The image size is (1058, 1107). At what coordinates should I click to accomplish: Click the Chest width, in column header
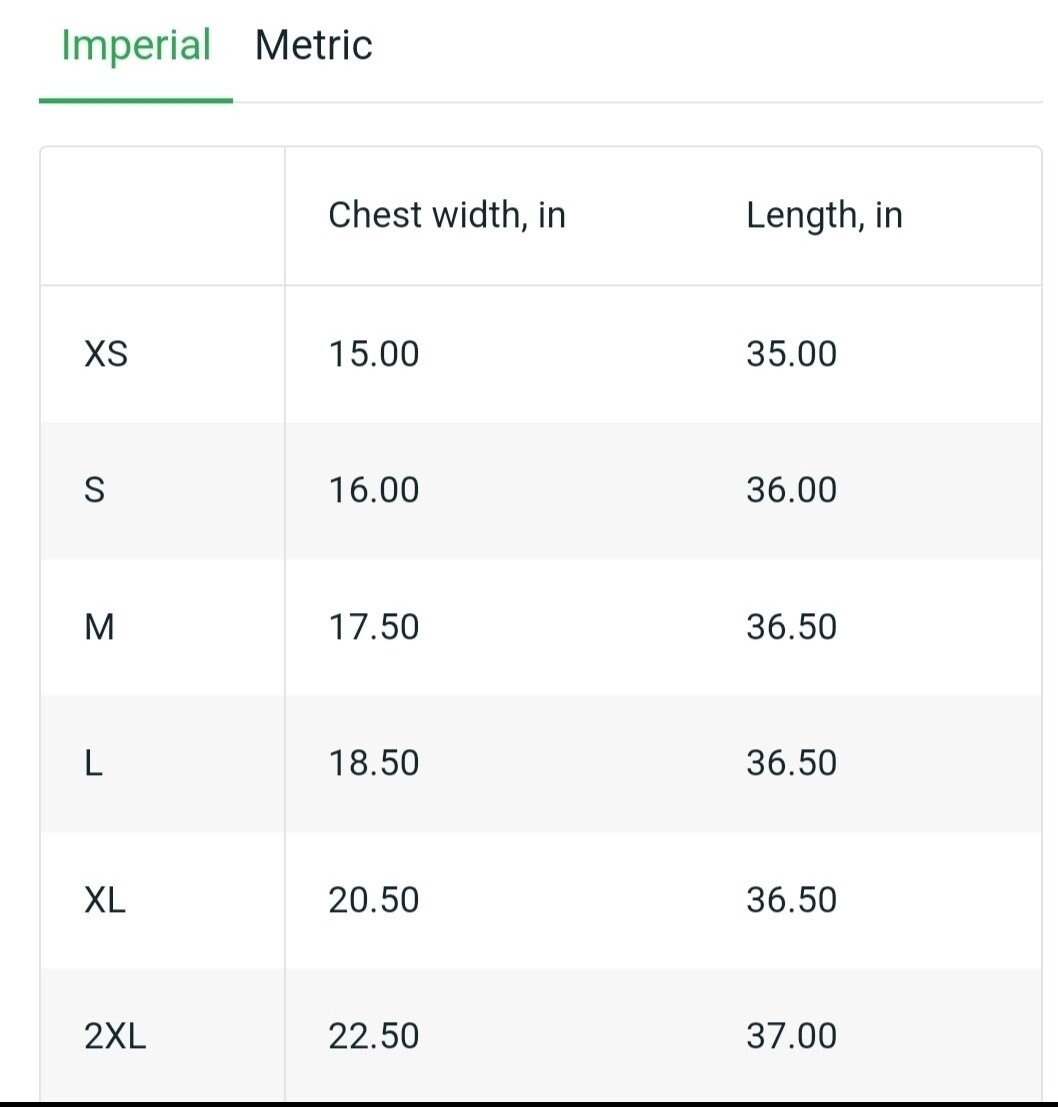[x=447, y=215]
